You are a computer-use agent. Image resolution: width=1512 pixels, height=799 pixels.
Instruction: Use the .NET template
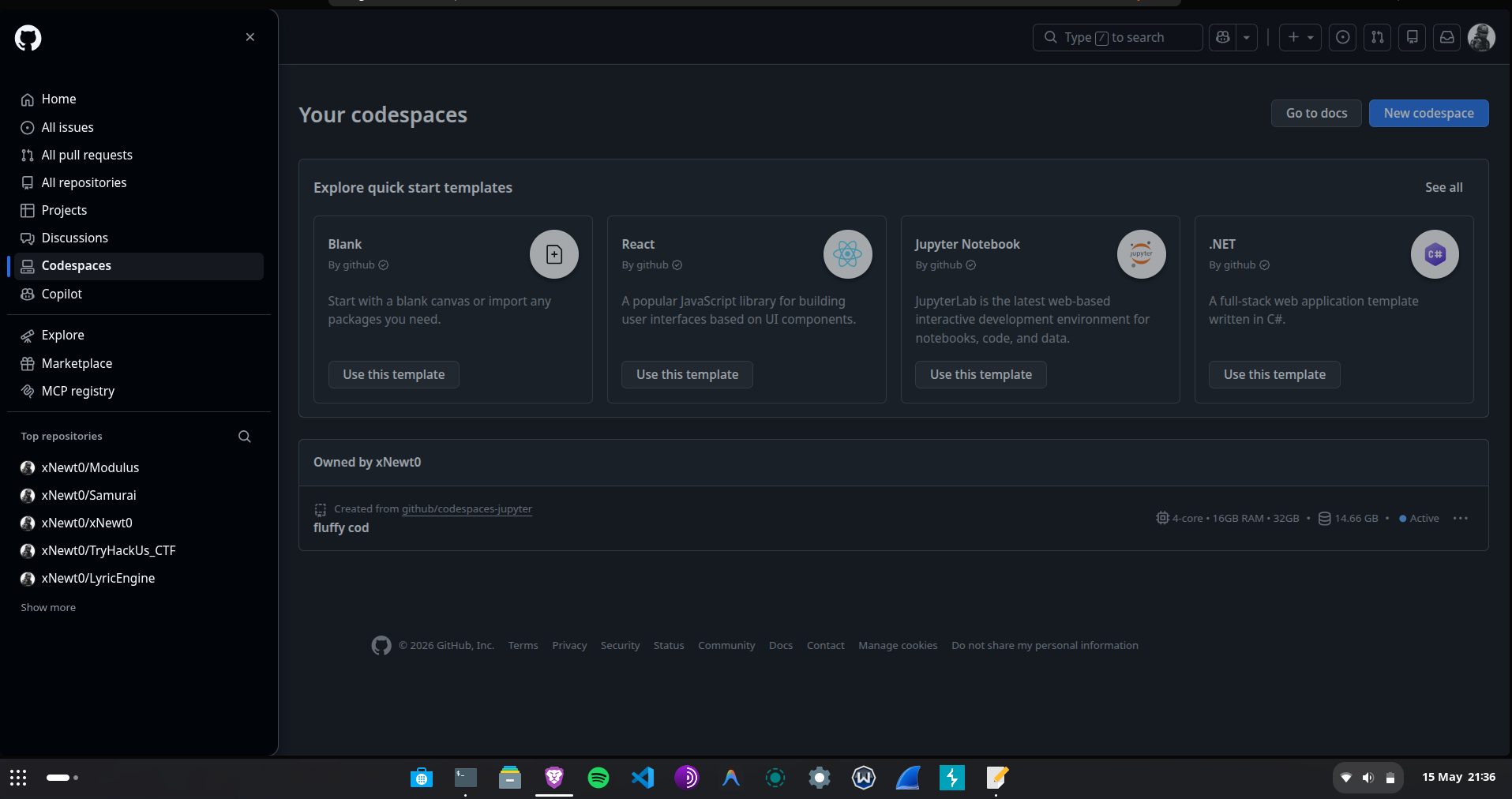pyautogui.click(x=1275, y=374)
